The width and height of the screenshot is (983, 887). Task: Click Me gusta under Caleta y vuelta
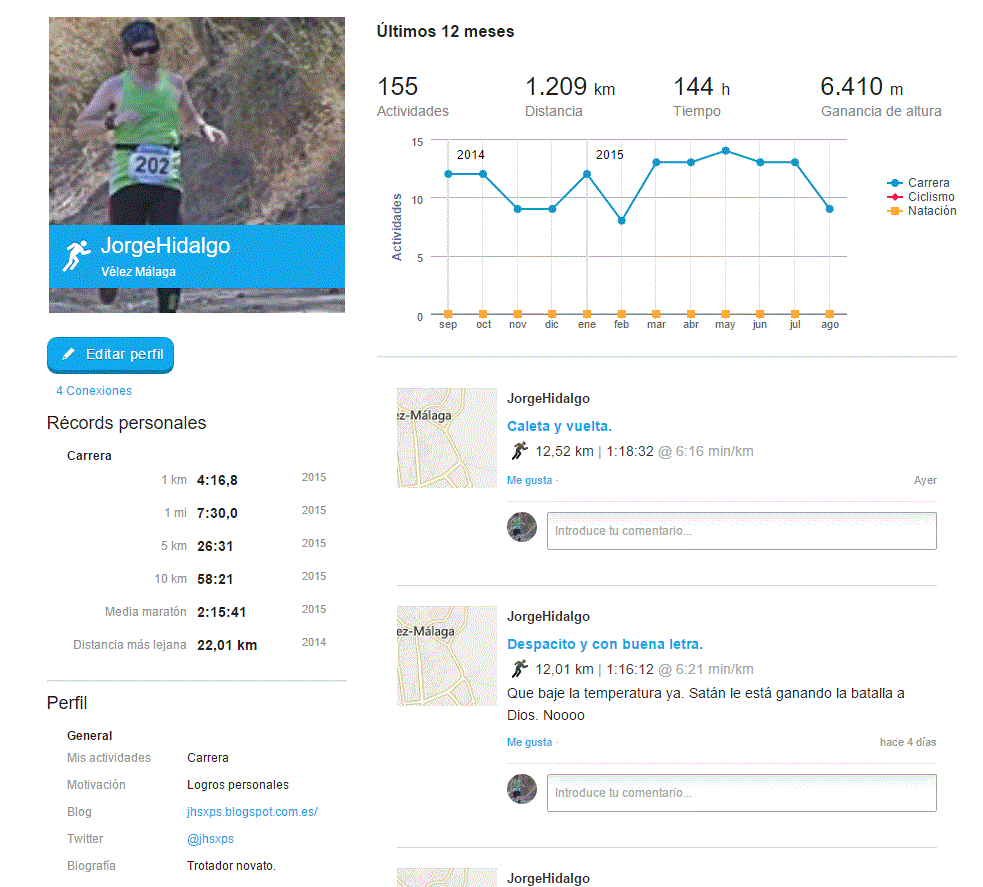click(x=530, y=480)
